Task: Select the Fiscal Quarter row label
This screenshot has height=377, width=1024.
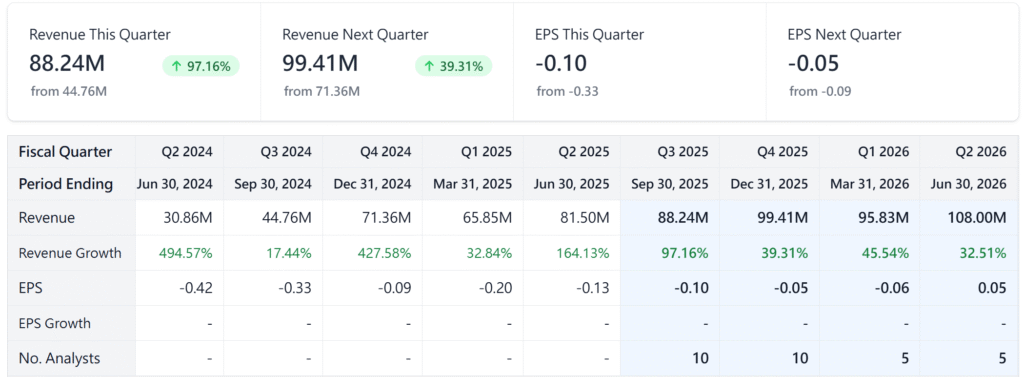Action: (x=65, y=152)
